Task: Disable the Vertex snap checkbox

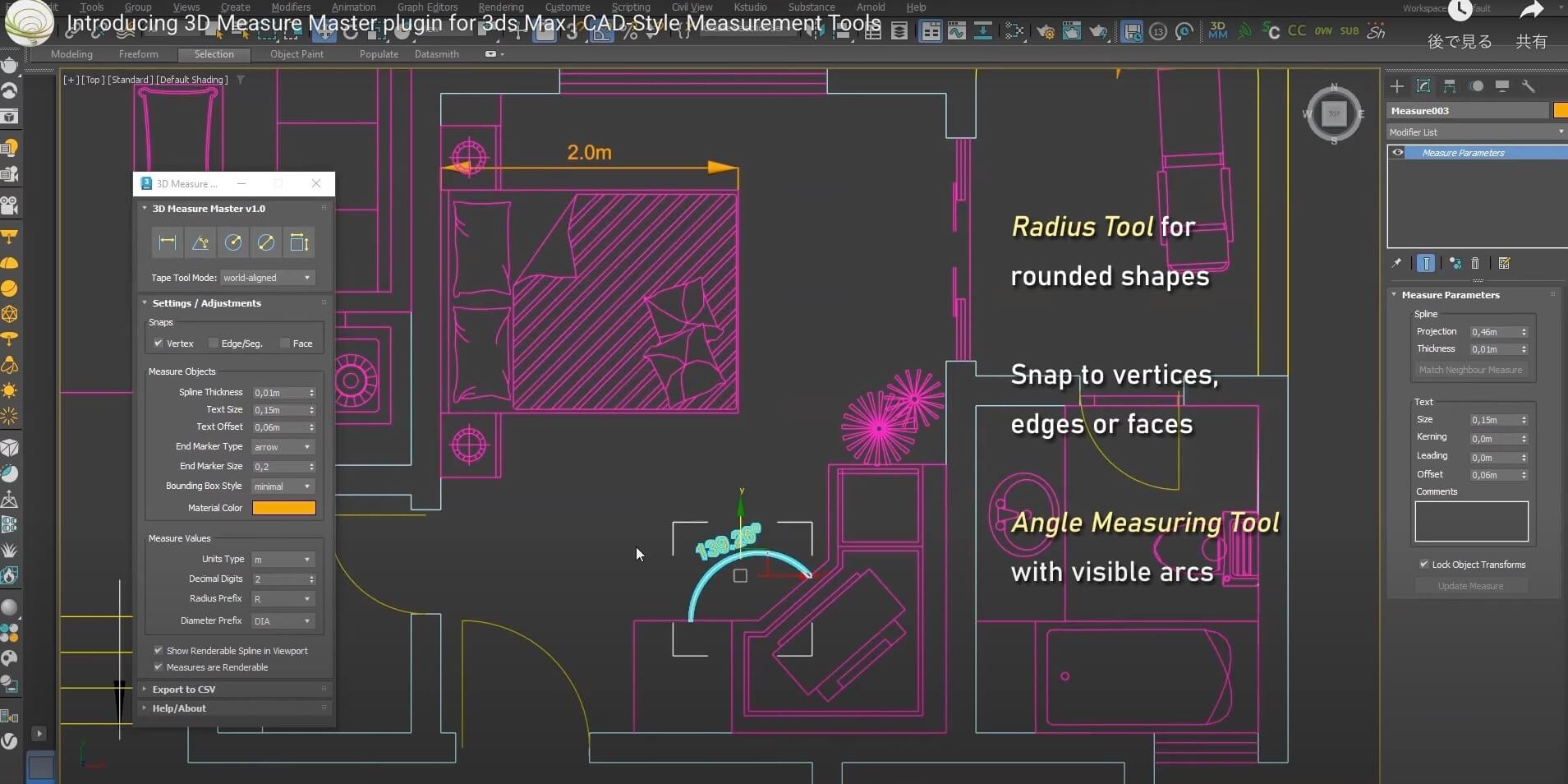Action: tap(159, 344)
